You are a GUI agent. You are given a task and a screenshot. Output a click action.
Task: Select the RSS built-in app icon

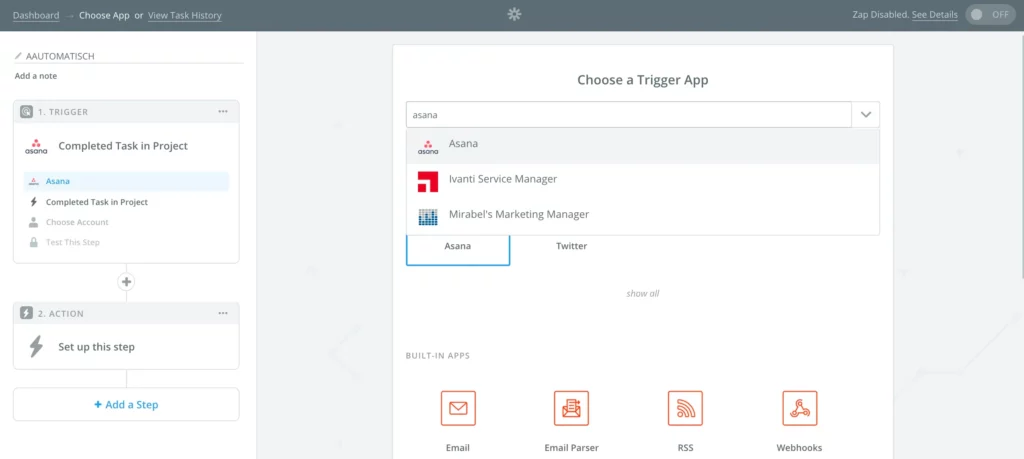point(685,408)
